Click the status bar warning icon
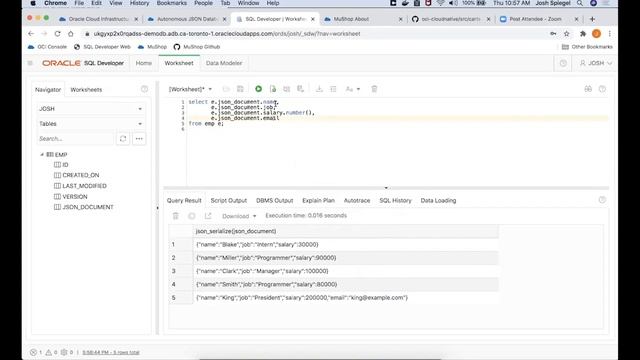Screen dimensions: 640x360 tap(49, 352)
